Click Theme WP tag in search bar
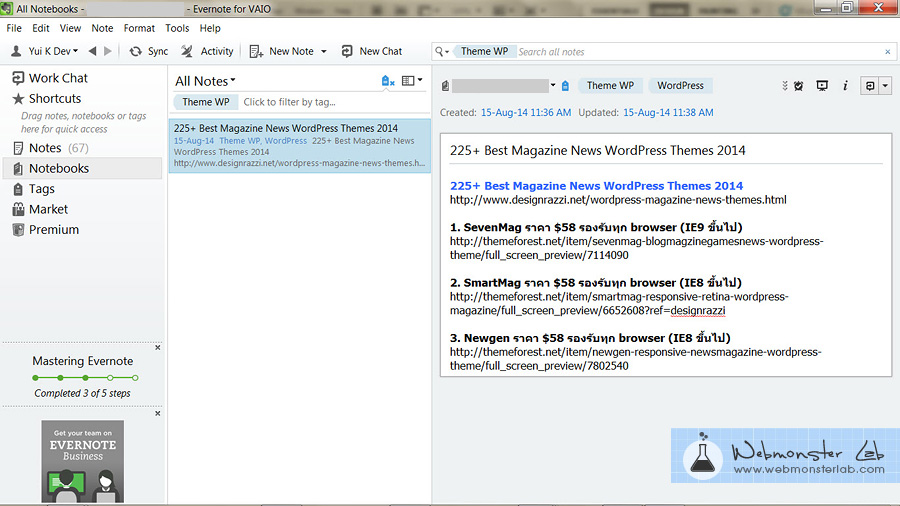This screenshot has height=506, width=900. click(483, 52)
